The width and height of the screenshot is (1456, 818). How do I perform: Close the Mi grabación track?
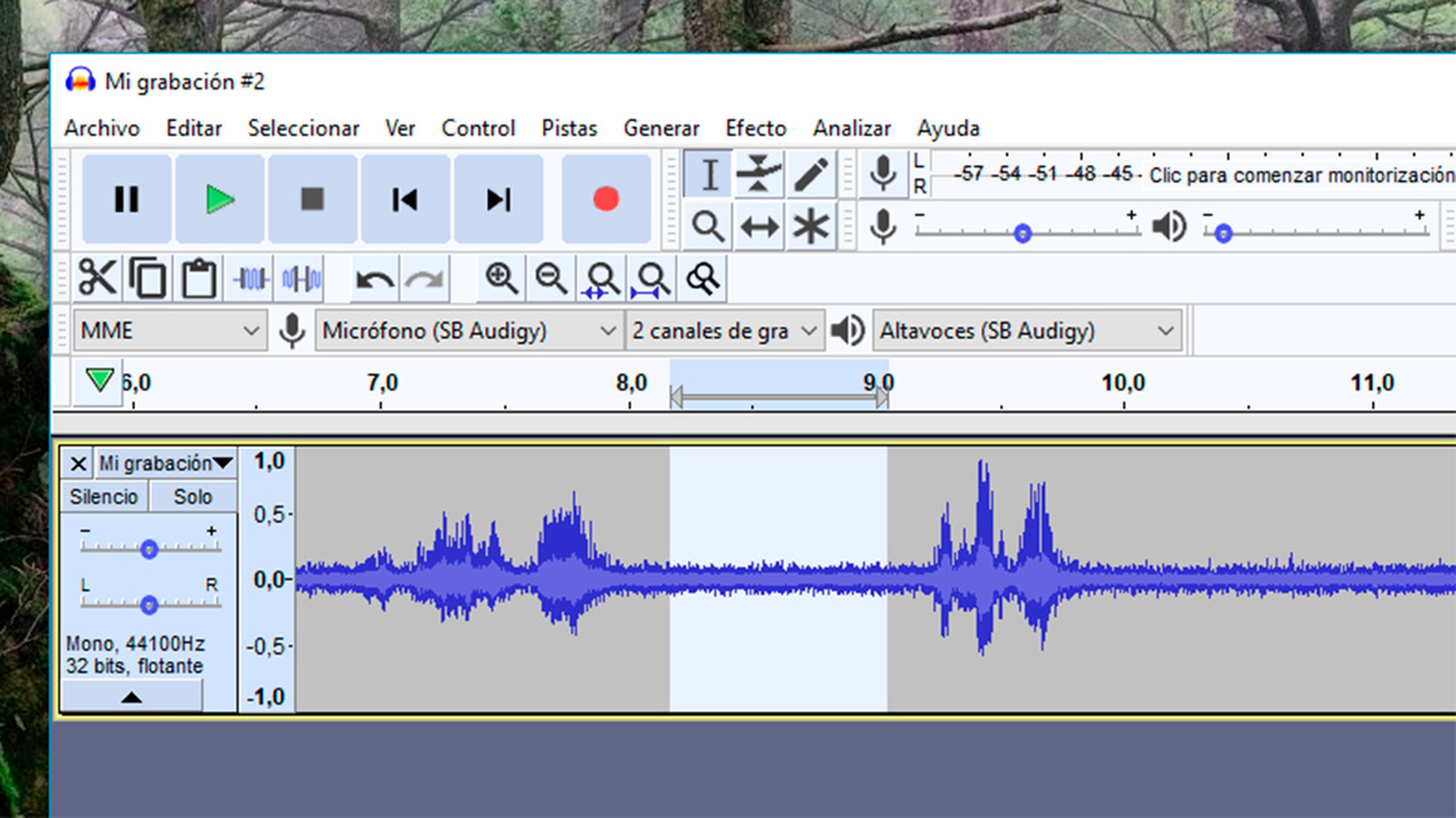(78, 464)
